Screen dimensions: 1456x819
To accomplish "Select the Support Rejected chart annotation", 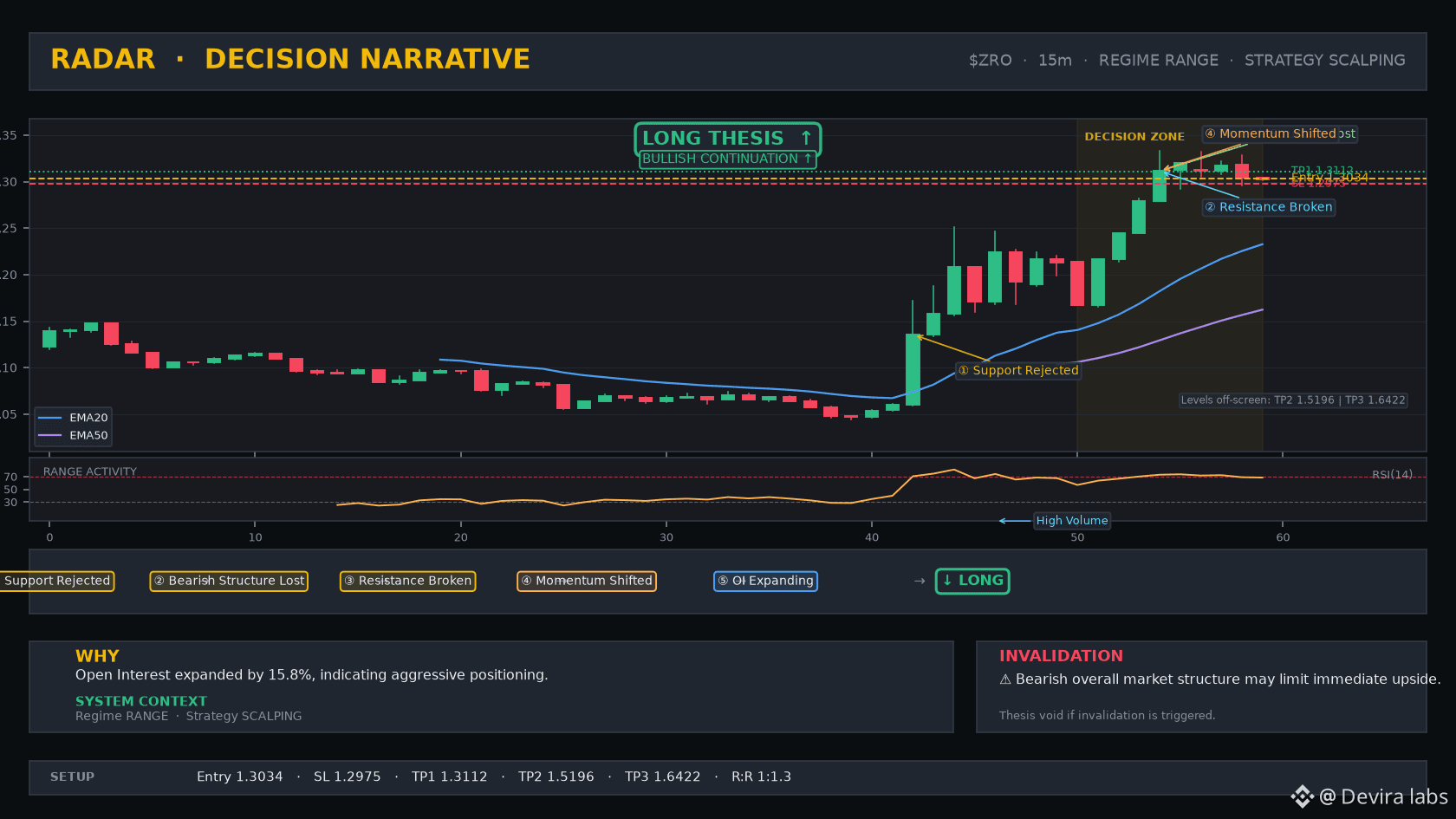I will pos(1018,370).
